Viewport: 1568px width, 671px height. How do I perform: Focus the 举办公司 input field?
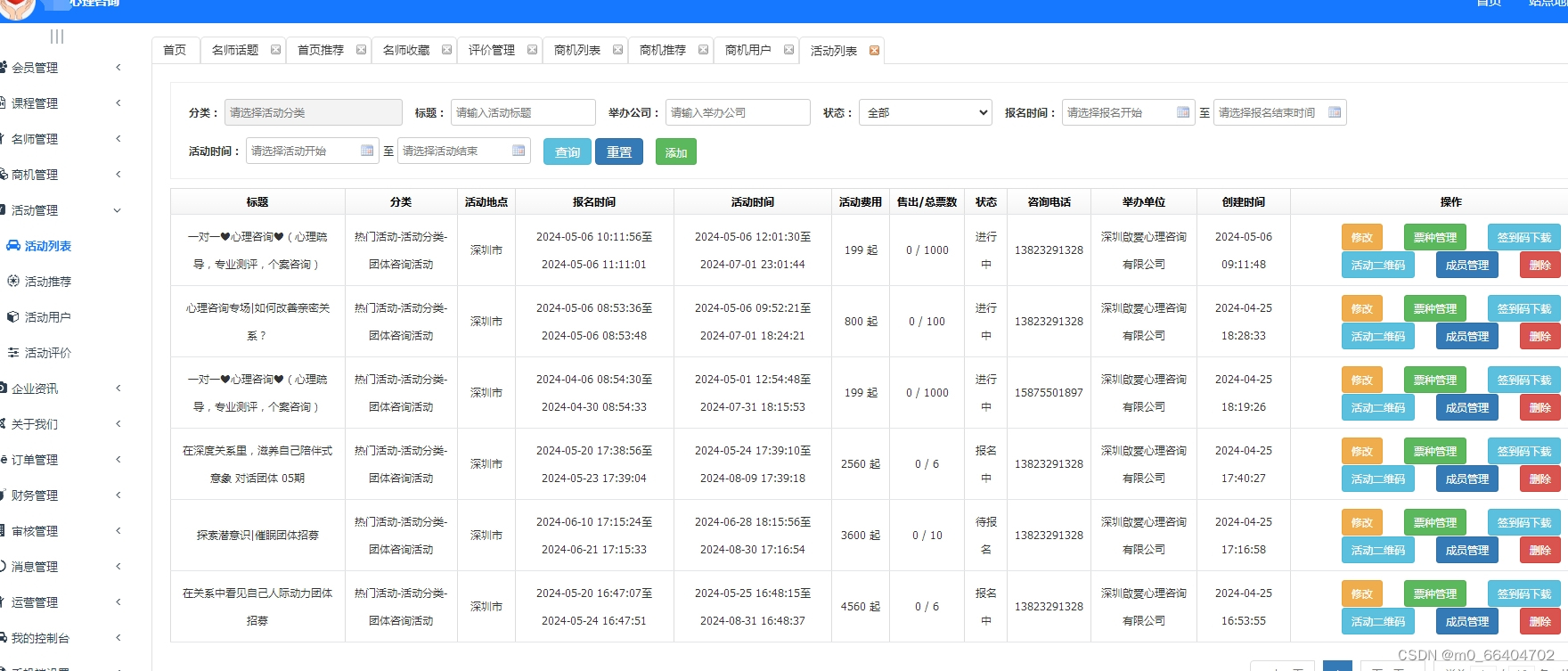[x=738, y=112]
